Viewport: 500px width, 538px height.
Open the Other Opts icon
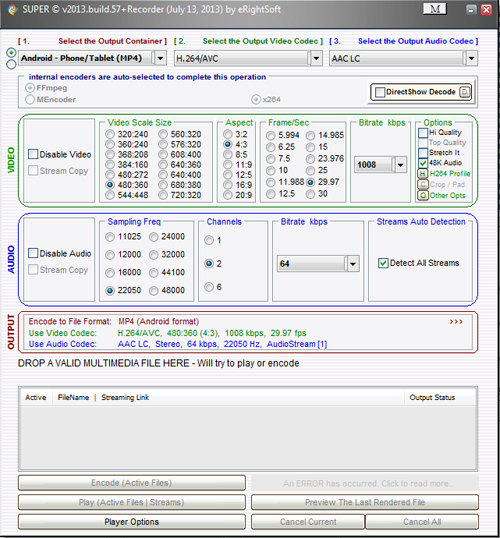(x=423, y=196)
